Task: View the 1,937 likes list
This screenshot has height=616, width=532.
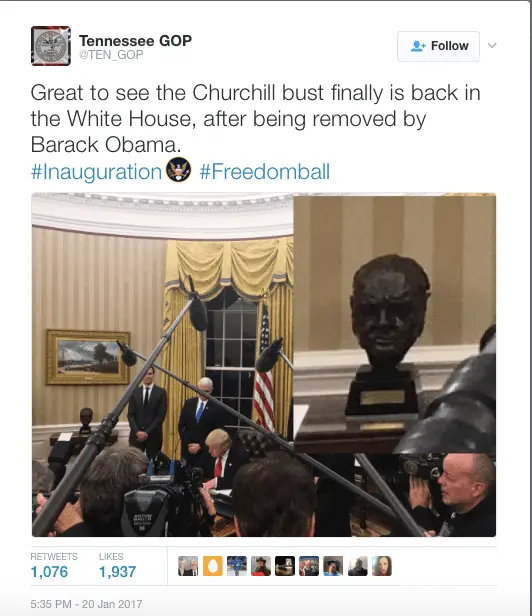Action: (x=117, y=566)
